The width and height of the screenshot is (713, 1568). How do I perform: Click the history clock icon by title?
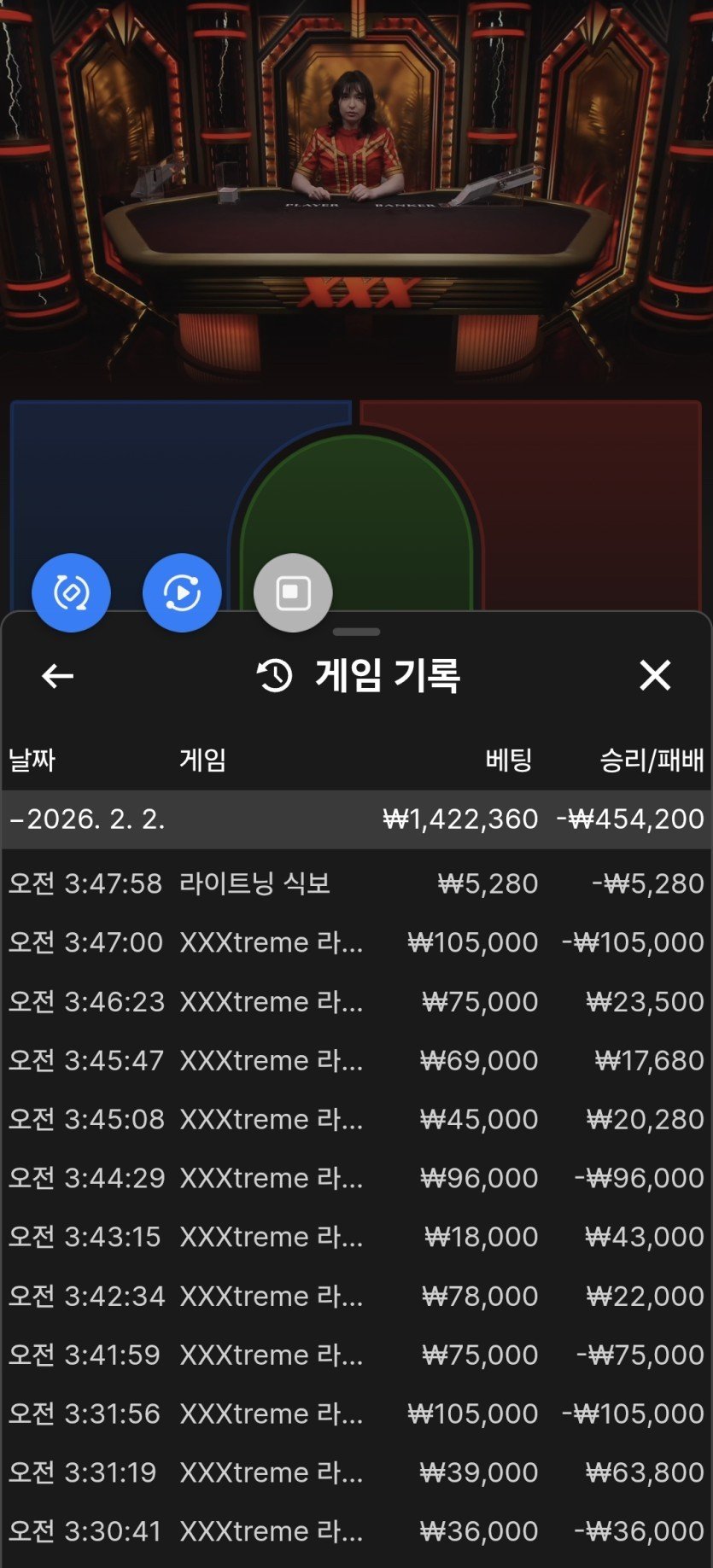[275, 676]
